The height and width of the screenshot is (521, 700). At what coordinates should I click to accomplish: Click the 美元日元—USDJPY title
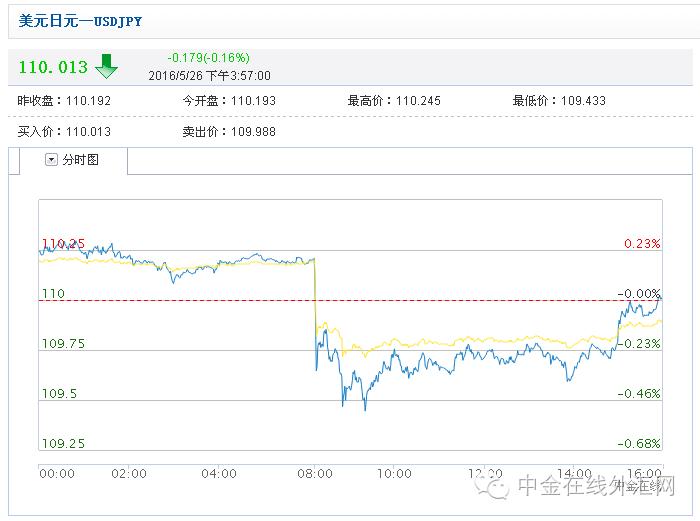[80, 21]
